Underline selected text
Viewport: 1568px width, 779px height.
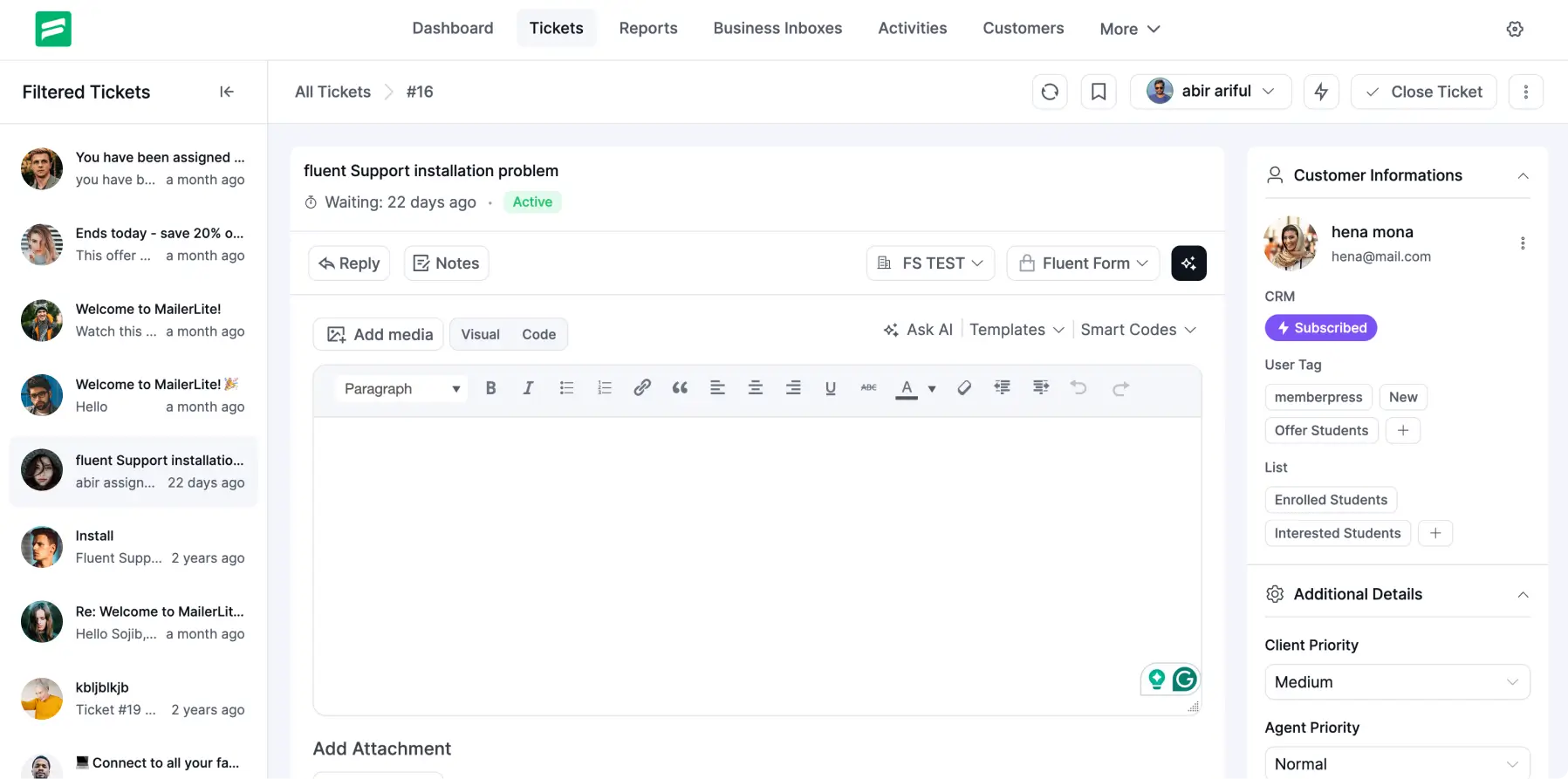point(830,388)
